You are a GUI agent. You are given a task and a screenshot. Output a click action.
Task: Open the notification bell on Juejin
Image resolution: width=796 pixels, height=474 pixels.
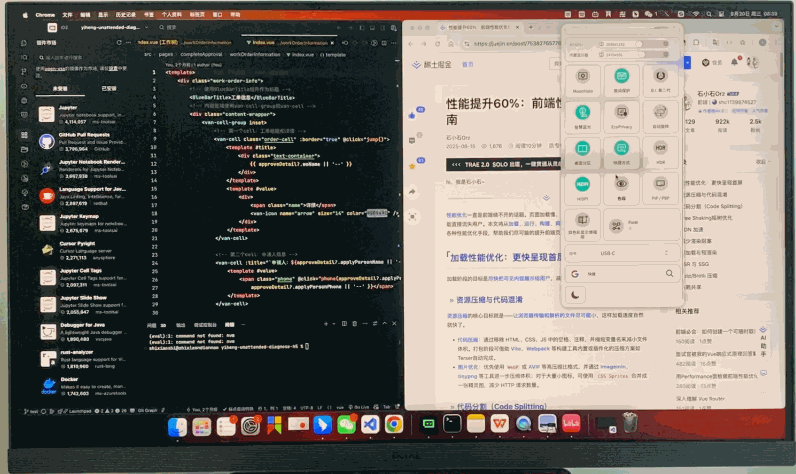click(735, 62)
